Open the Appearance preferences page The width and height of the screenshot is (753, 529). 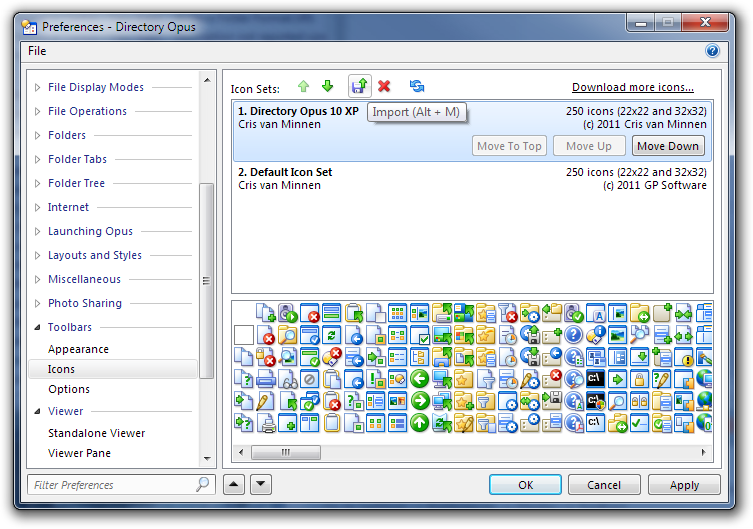click(x=78, y=349)
